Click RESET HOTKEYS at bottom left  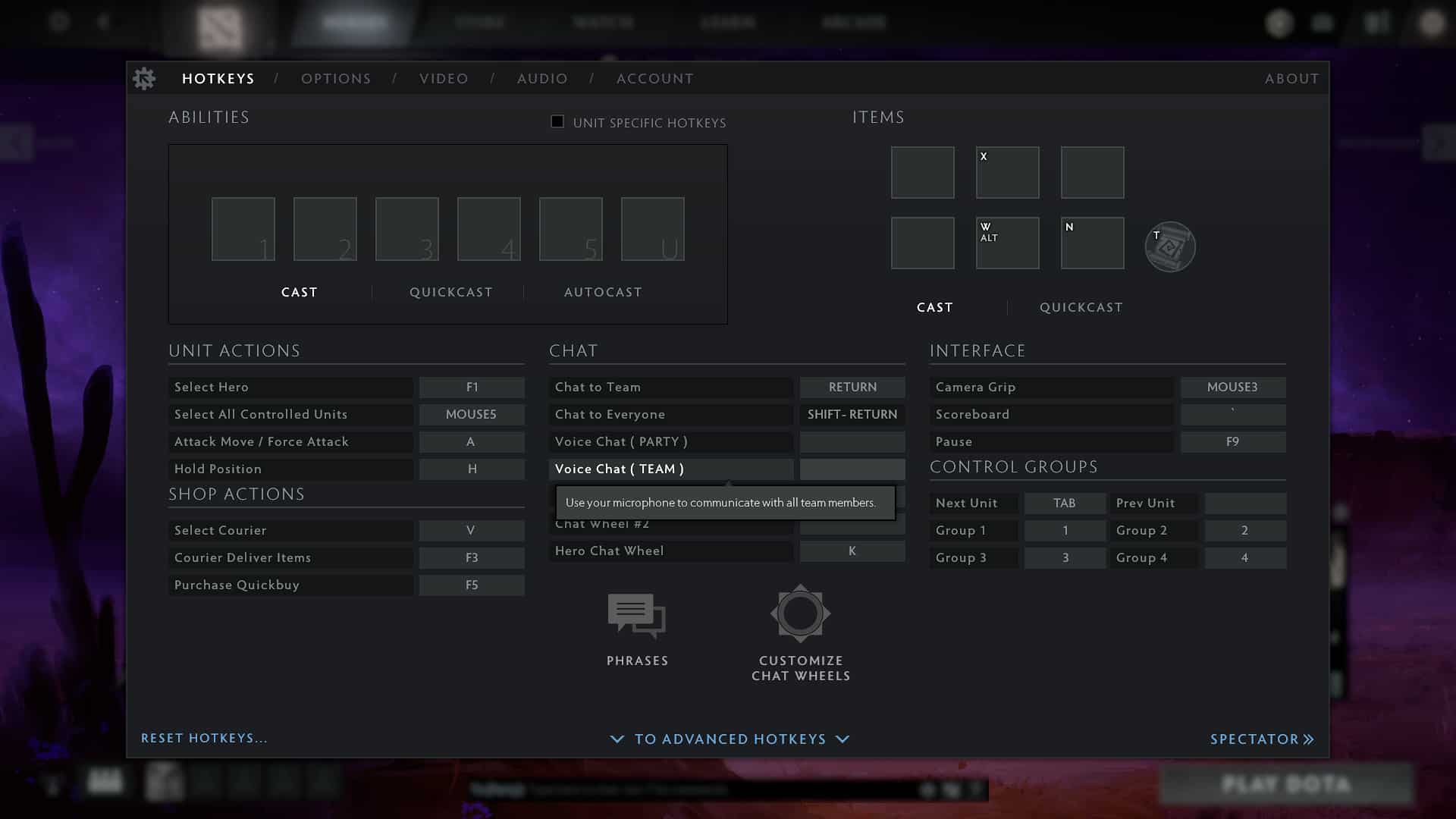[203, 737]
